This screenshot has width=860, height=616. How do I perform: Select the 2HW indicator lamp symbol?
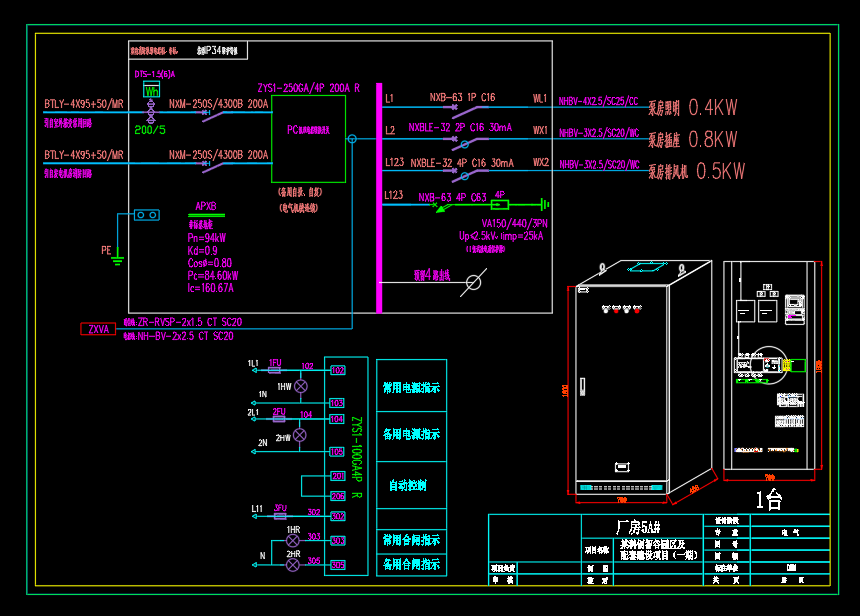[x=298, y=435]
